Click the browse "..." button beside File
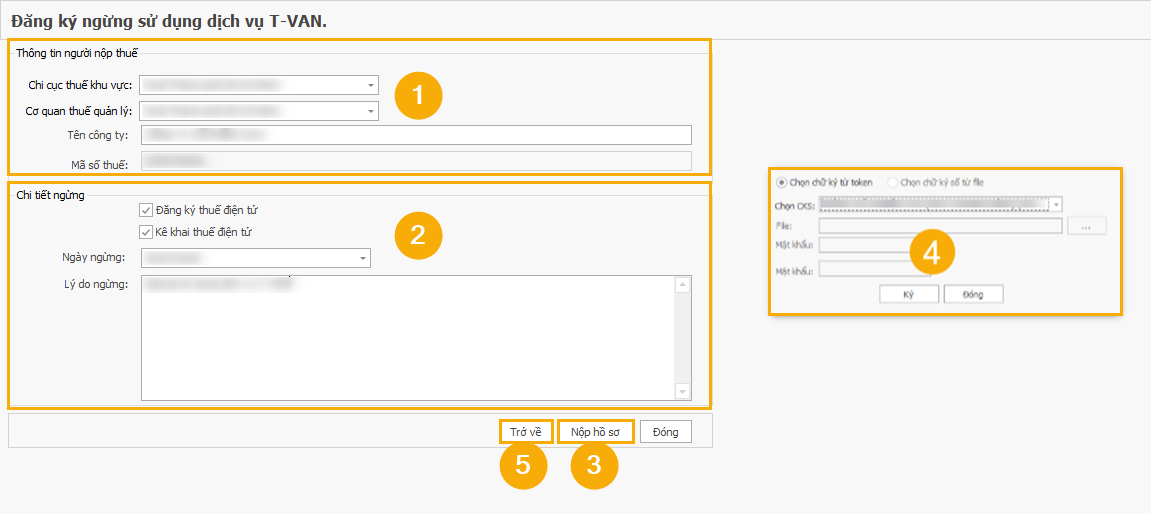 pos(1087,226)
